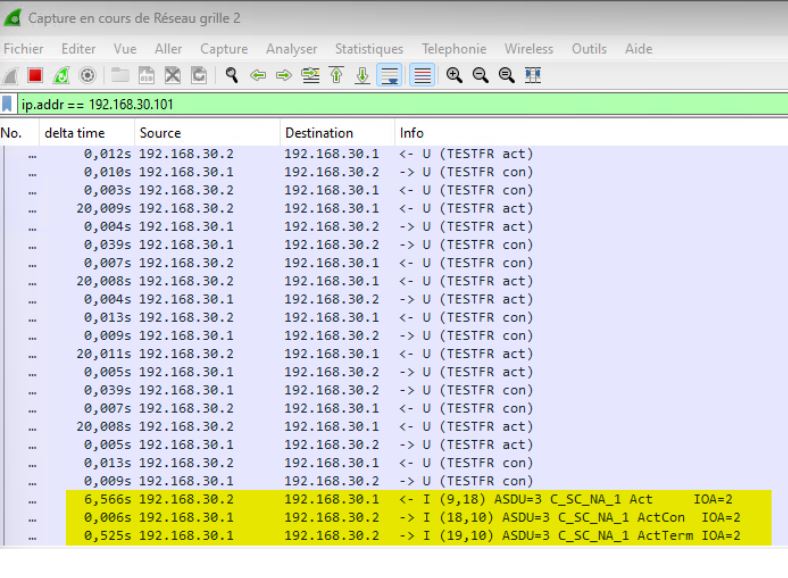
Task: Go to previous packet green left arrow
Action: 258,76
